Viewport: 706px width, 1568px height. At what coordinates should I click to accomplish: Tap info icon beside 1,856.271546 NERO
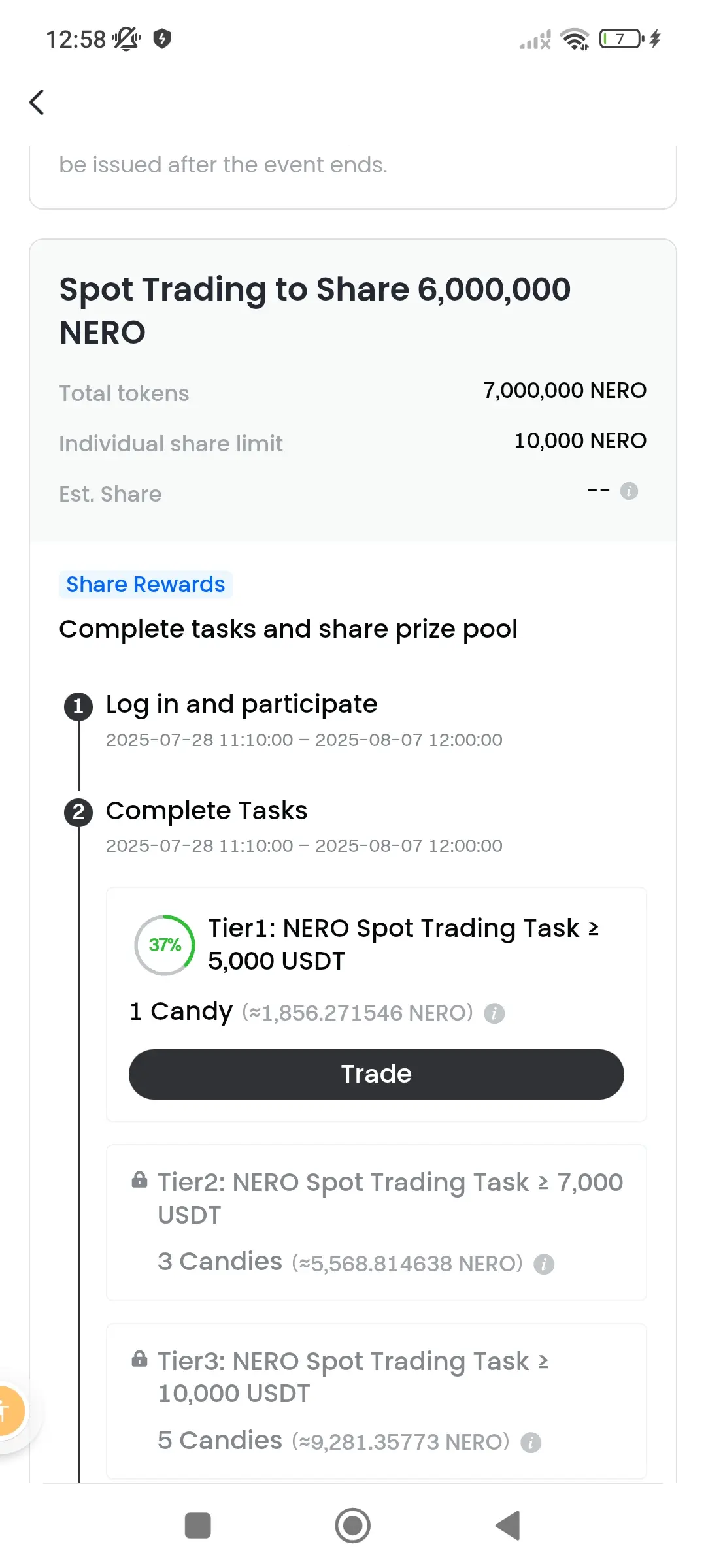(x=494, y=1013)
